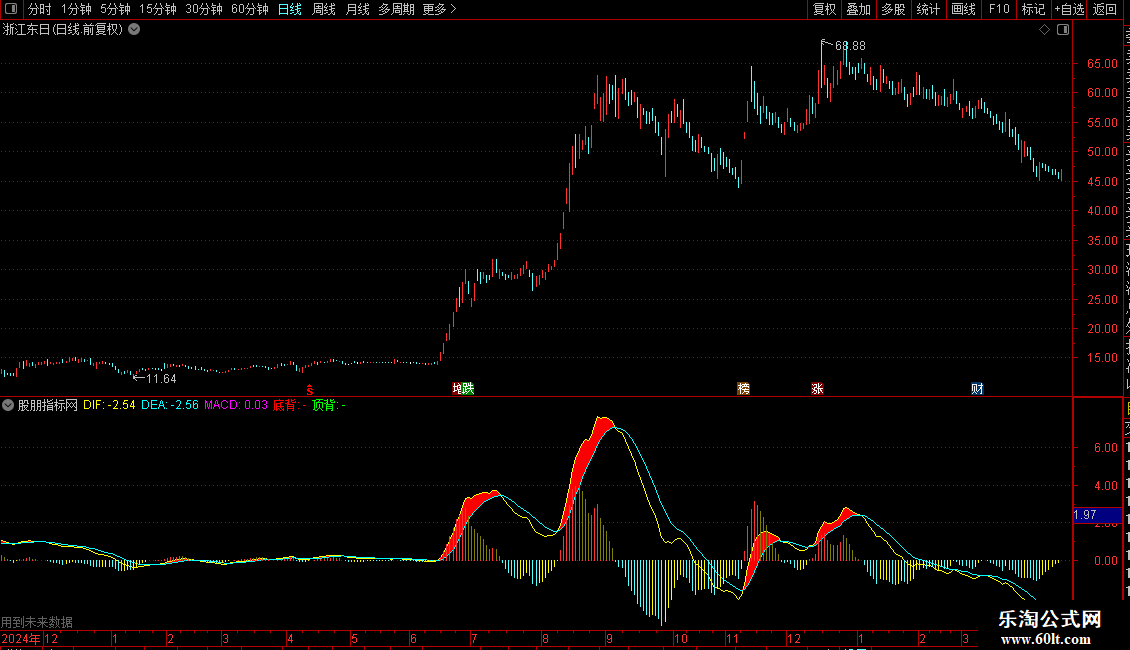Activate the 画线 drawing tools

click(x=964, y=9)
